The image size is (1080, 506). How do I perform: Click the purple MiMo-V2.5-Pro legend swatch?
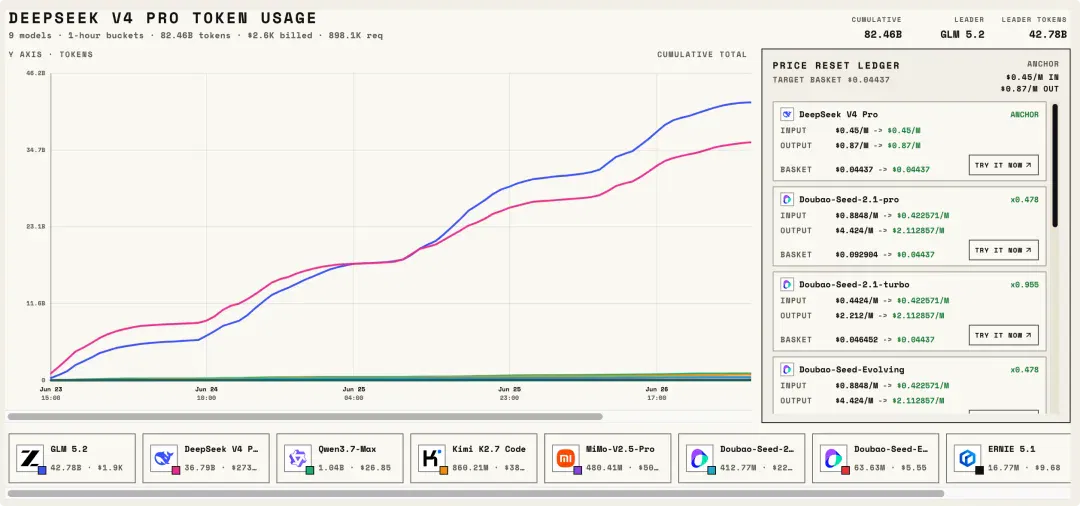(x=577, y=470)
